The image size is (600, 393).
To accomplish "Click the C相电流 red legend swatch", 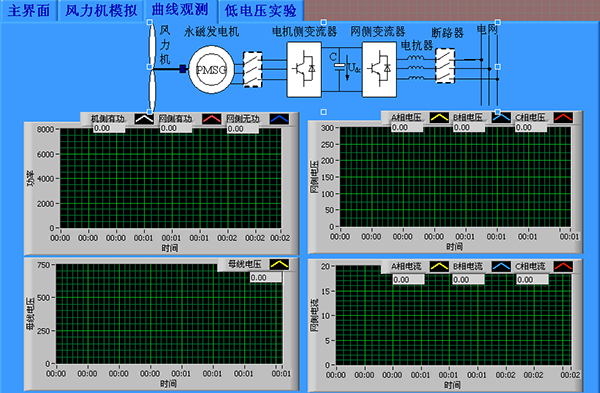I will (563, 266).
